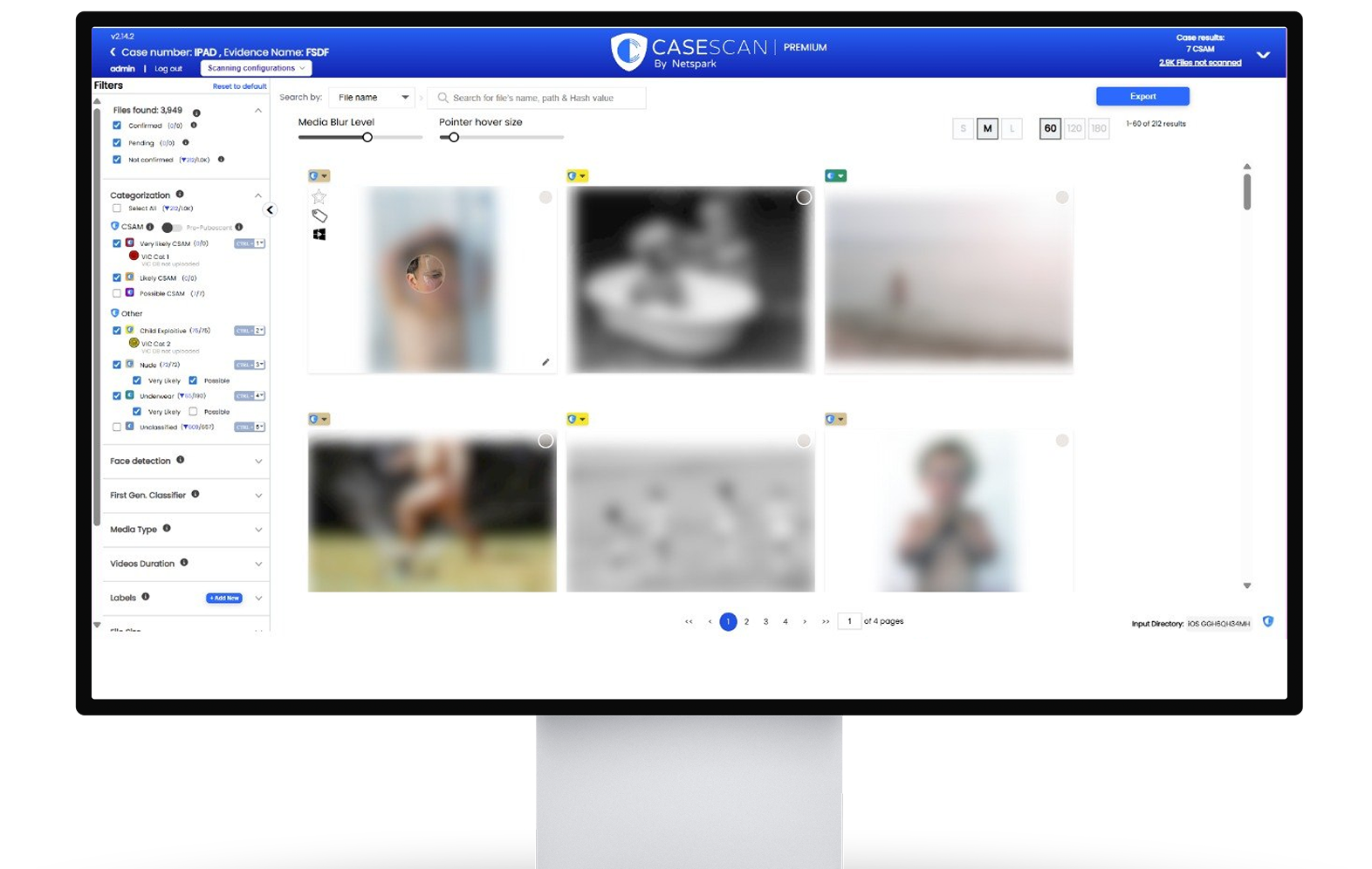
Task: Click the info icon beside Face detection
Action: point(181,460)
